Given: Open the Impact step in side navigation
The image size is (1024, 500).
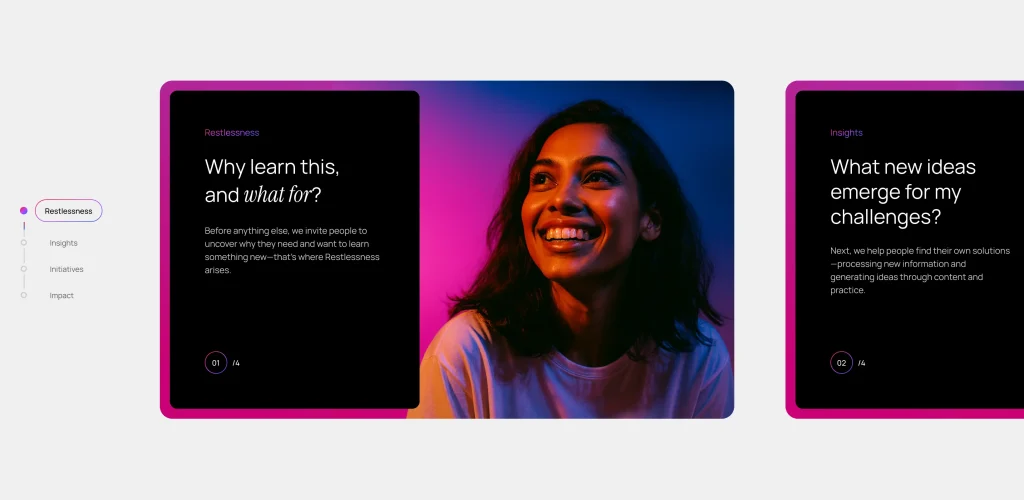Looking at the screenshot, I should click(x=61, y=295).
